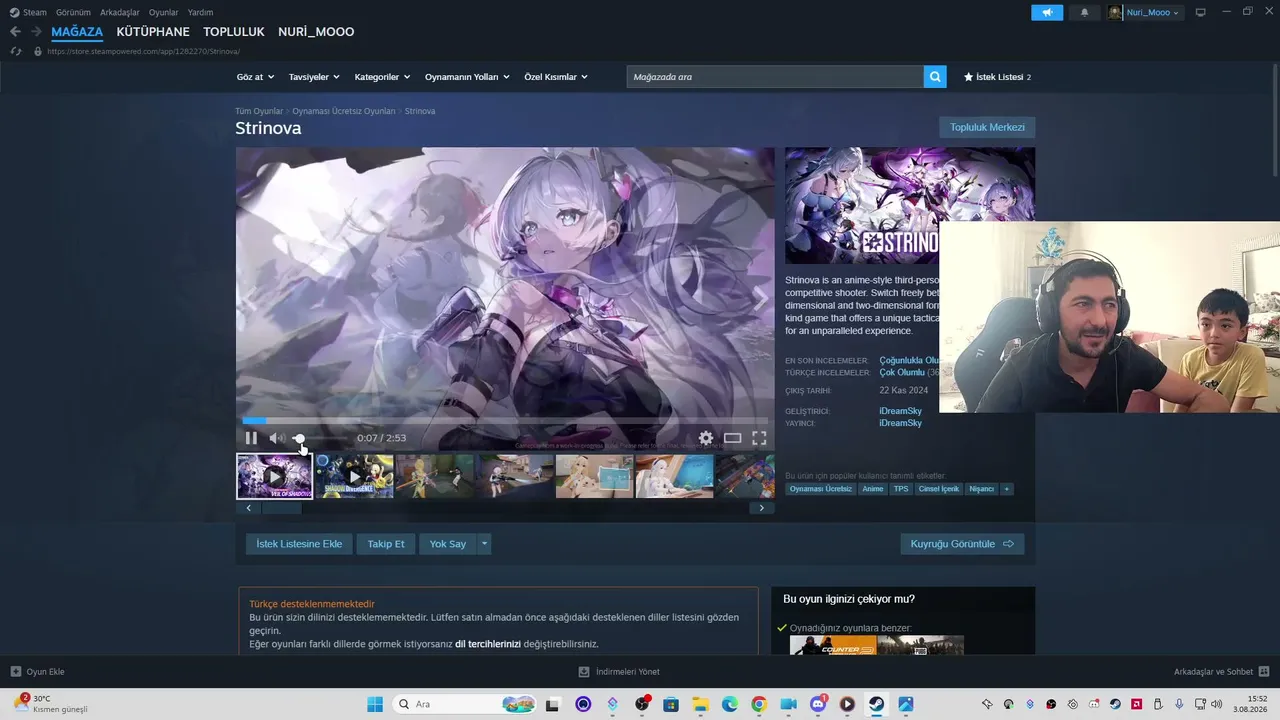Select the Veil of Shadows trailer thumbnail
The image size is (1280, 720).
coord(274,476)
